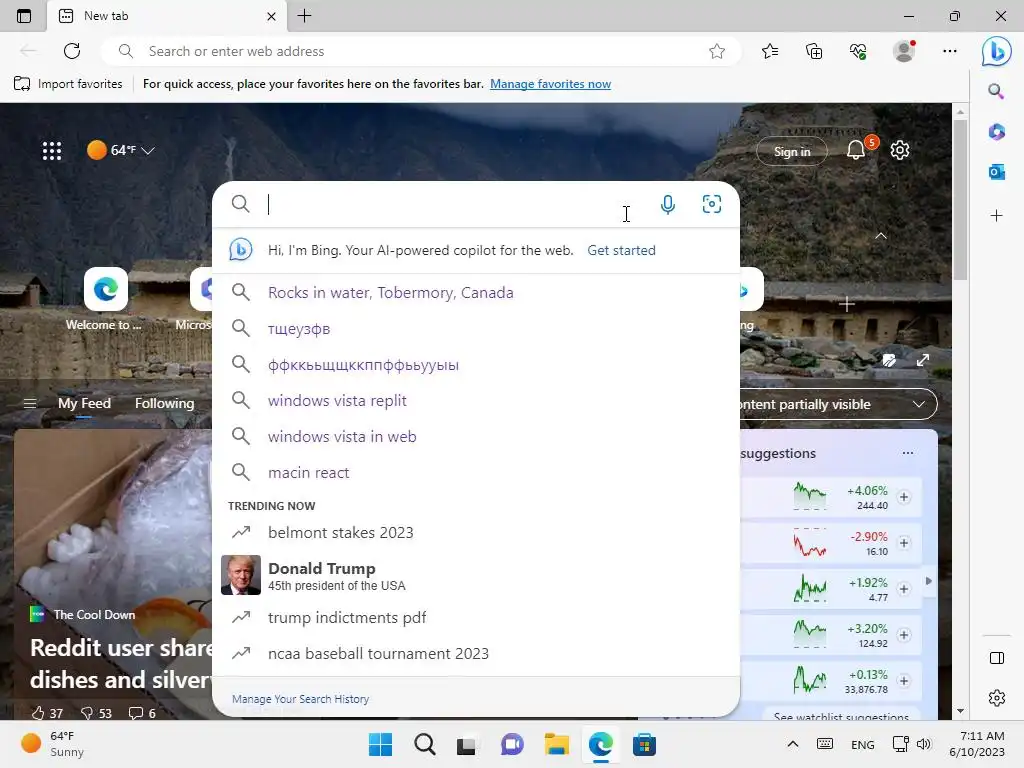Open Content partially visible dropdown

pyautogui.click(x=838, y=404)
